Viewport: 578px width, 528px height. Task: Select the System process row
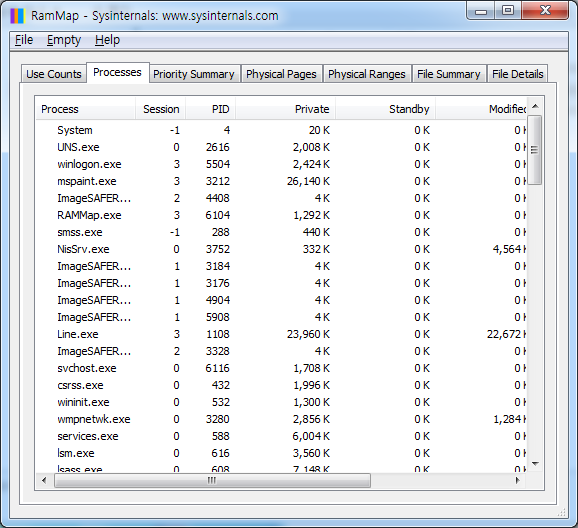[281, 130]
